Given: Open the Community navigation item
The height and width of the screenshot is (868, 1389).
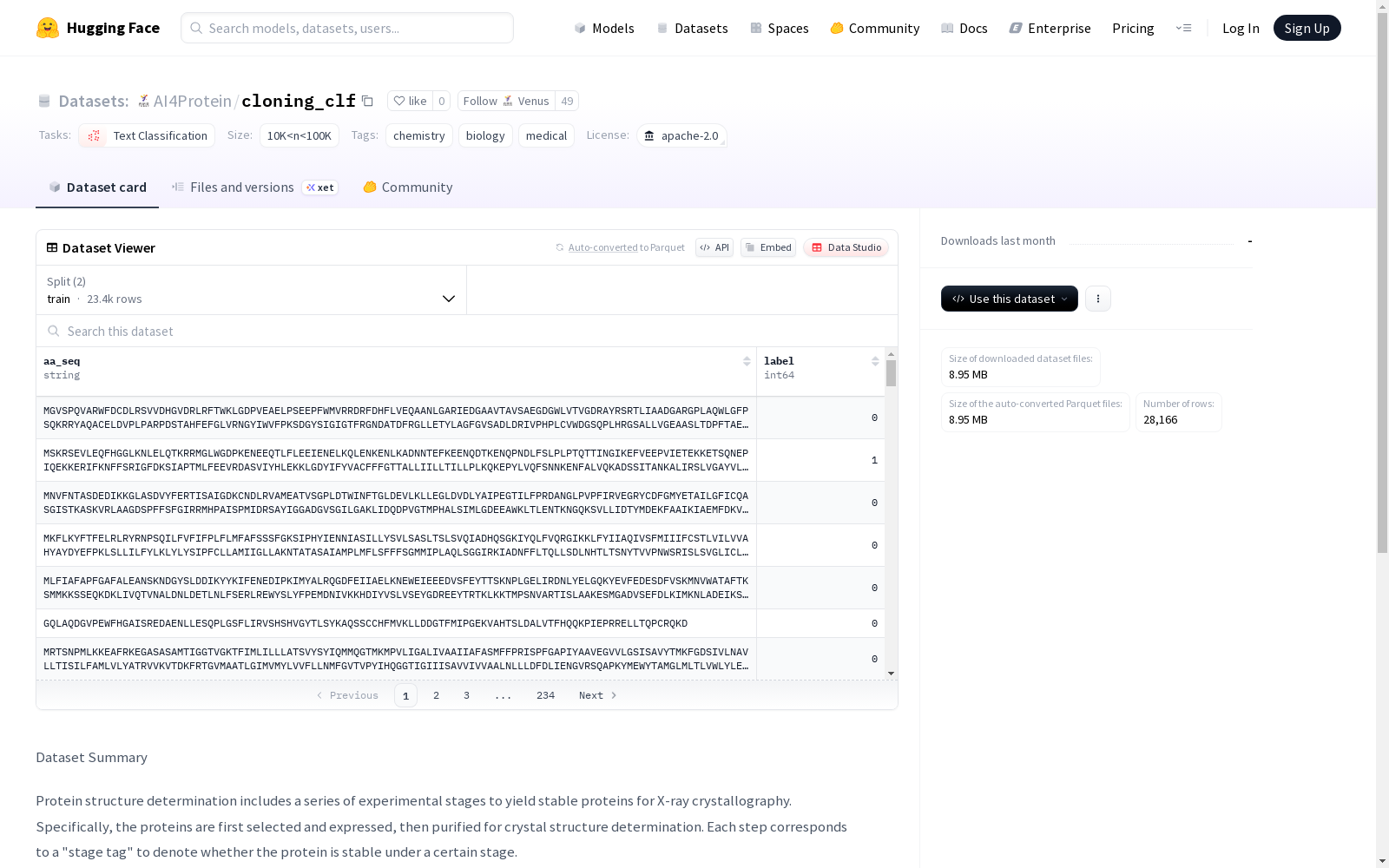Looking at the screenshot, I should tap(874, 28).
